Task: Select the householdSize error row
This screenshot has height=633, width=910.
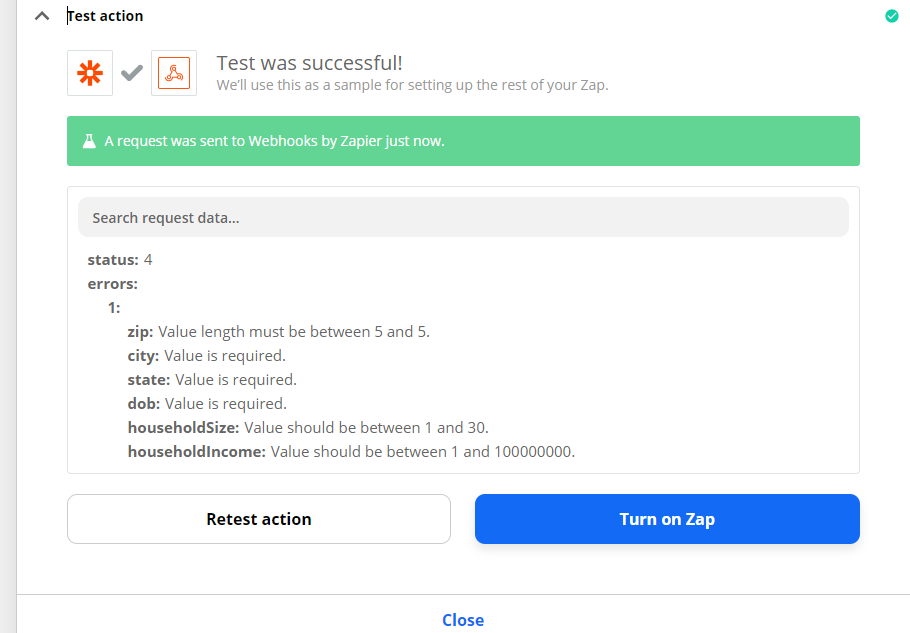Action: tap(308, 428)
